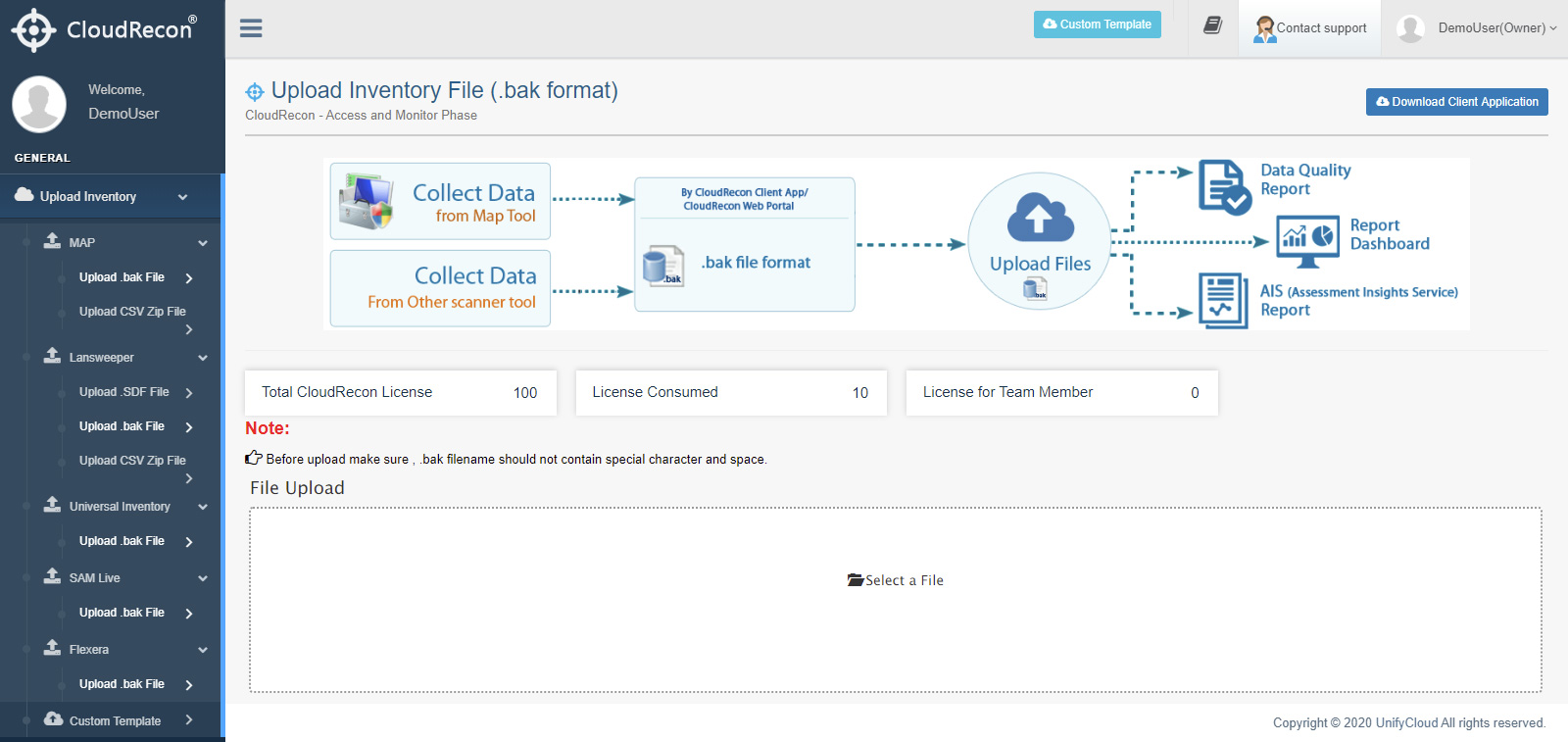Click the Lansweeper upload icon

[53, 355]
